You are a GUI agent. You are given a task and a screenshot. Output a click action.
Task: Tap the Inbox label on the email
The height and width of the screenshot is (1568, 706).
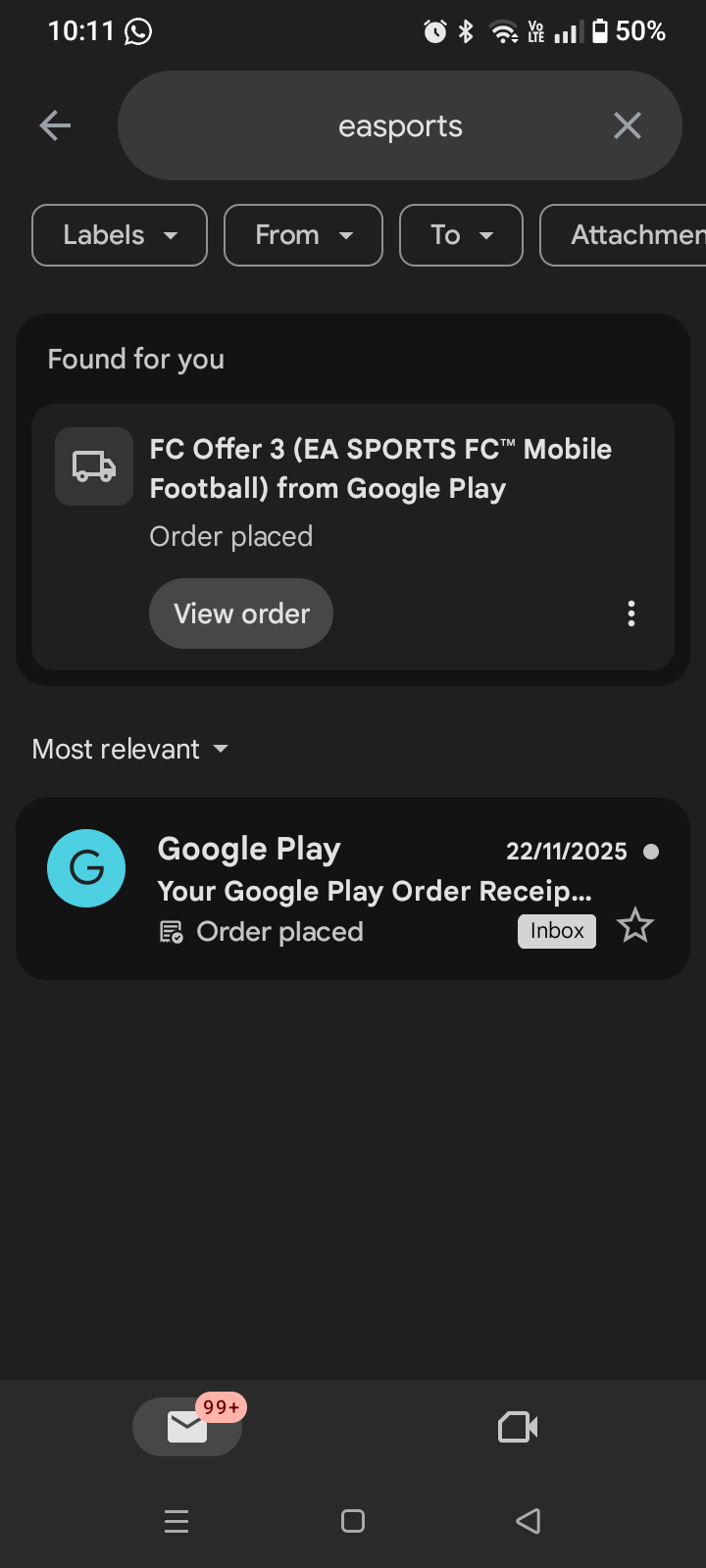point(557,931)
